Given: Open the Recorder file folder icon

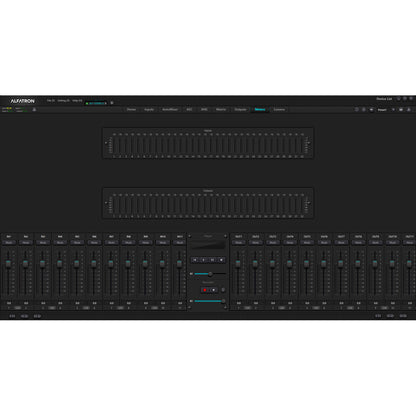Looking at the screenshot, I should point(223,290).
